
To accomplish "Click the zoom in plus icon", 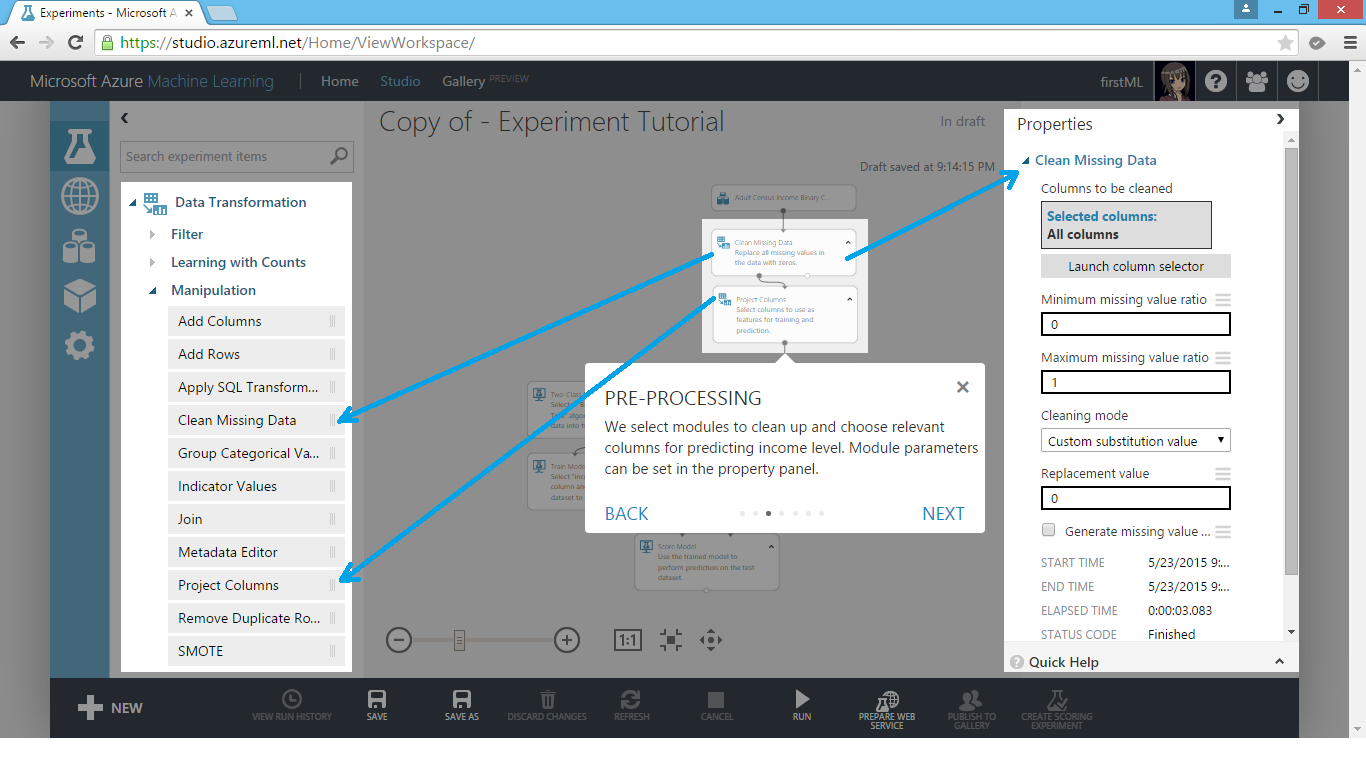I will [567, 640].
